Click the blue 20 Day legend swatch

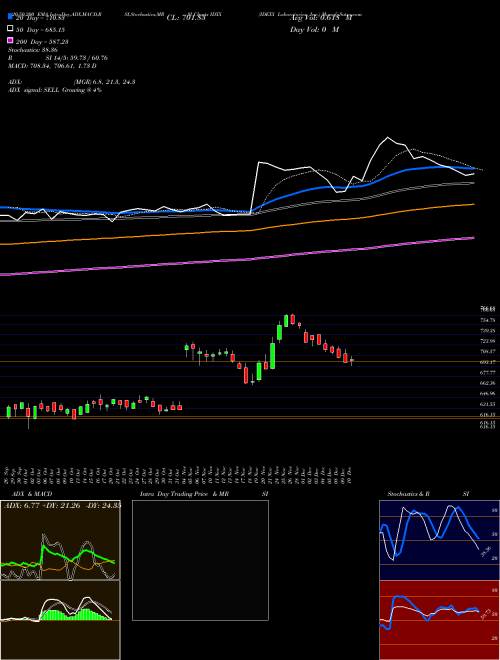pyautogui.click(x=10, y=17)
